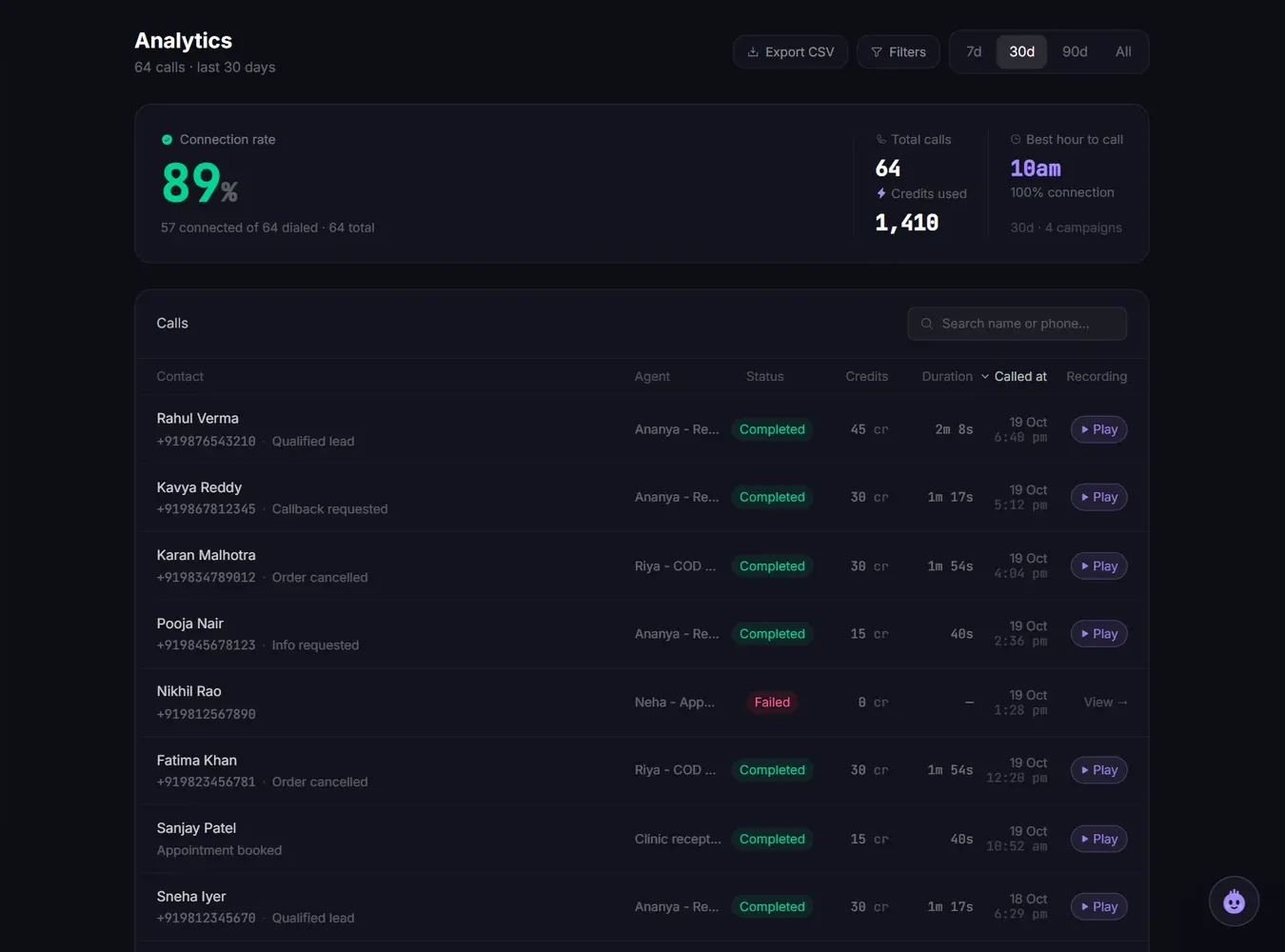Image resolution: width=1285 pixels, height=952 pixels.
Task: Click the Failed status badge
Action: 772,703
